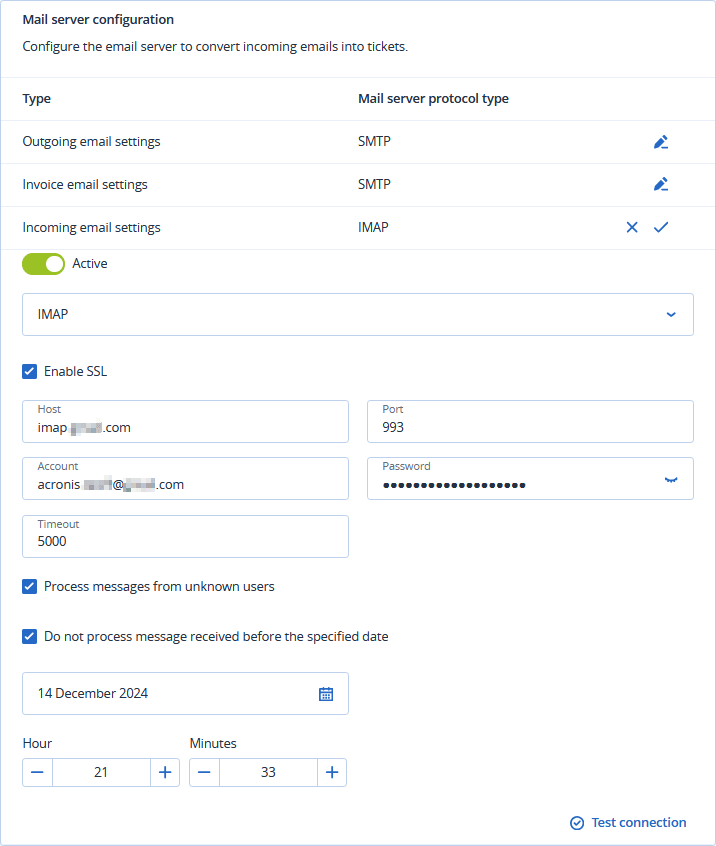Decrease the Hour value with minus

[x=37, y=772]
